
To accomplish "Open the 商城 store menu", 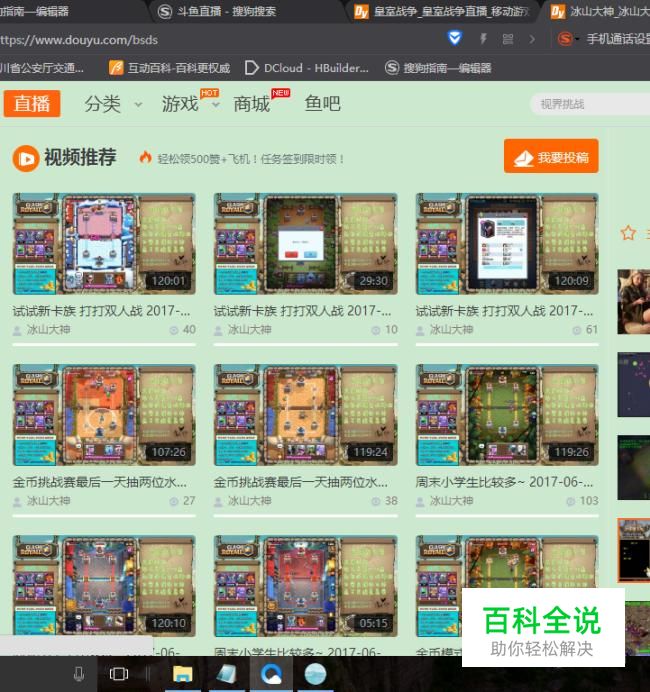I will pyautogui.click(x=252, y=104).
